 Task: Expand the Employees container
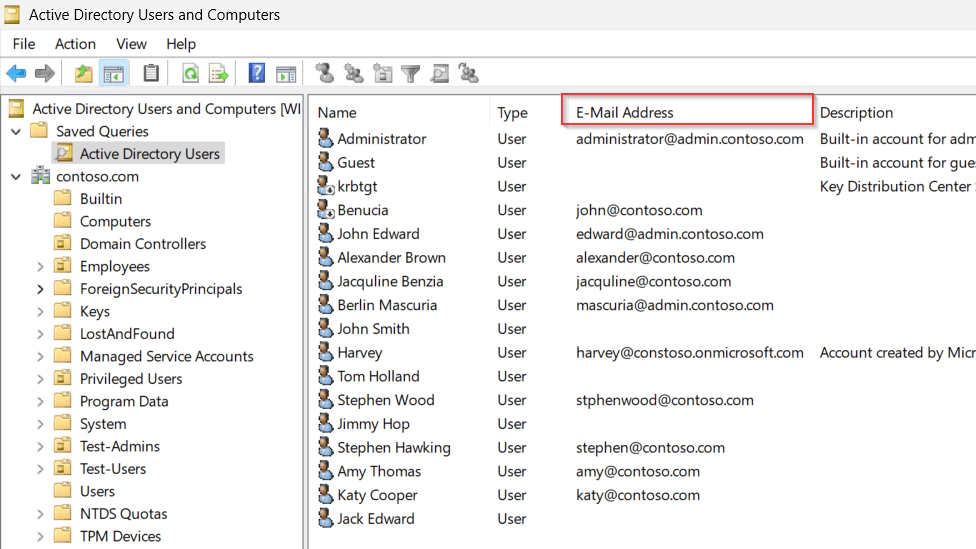point(40,266)
